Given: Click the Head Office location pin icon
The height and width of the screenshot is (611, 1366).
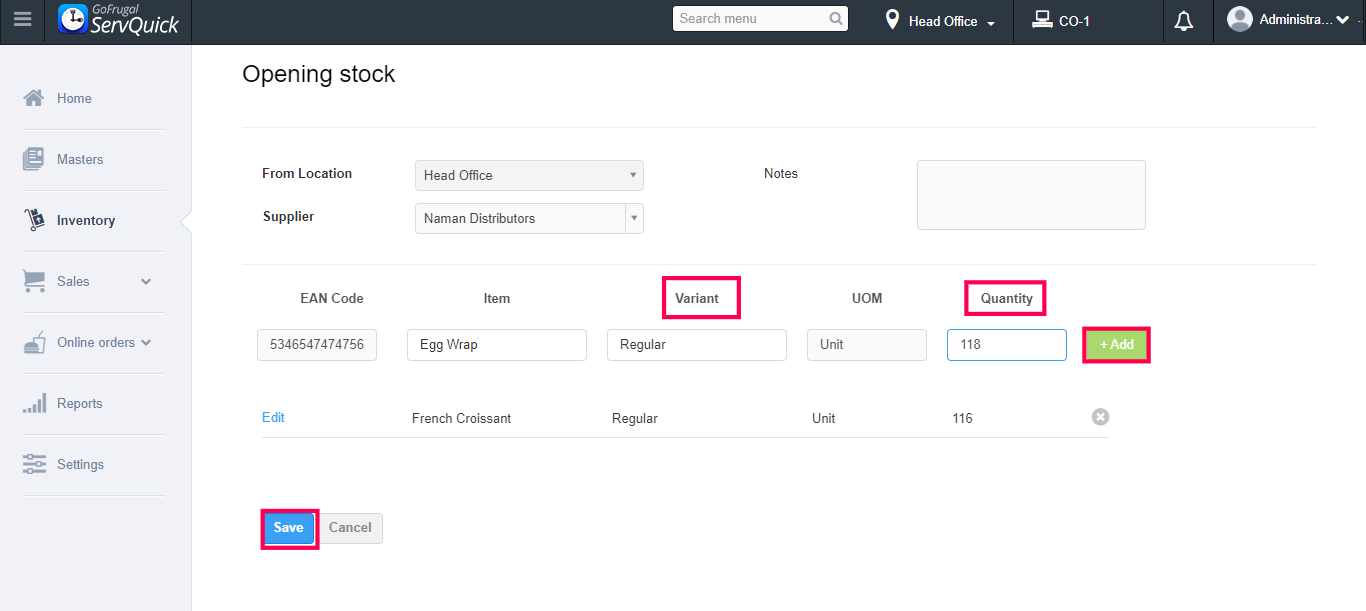Looking at the screenshot, I should 892,20.
